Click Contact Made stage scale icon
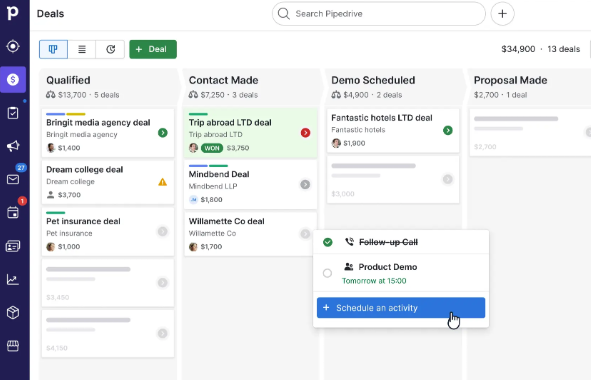 (193, 95)
